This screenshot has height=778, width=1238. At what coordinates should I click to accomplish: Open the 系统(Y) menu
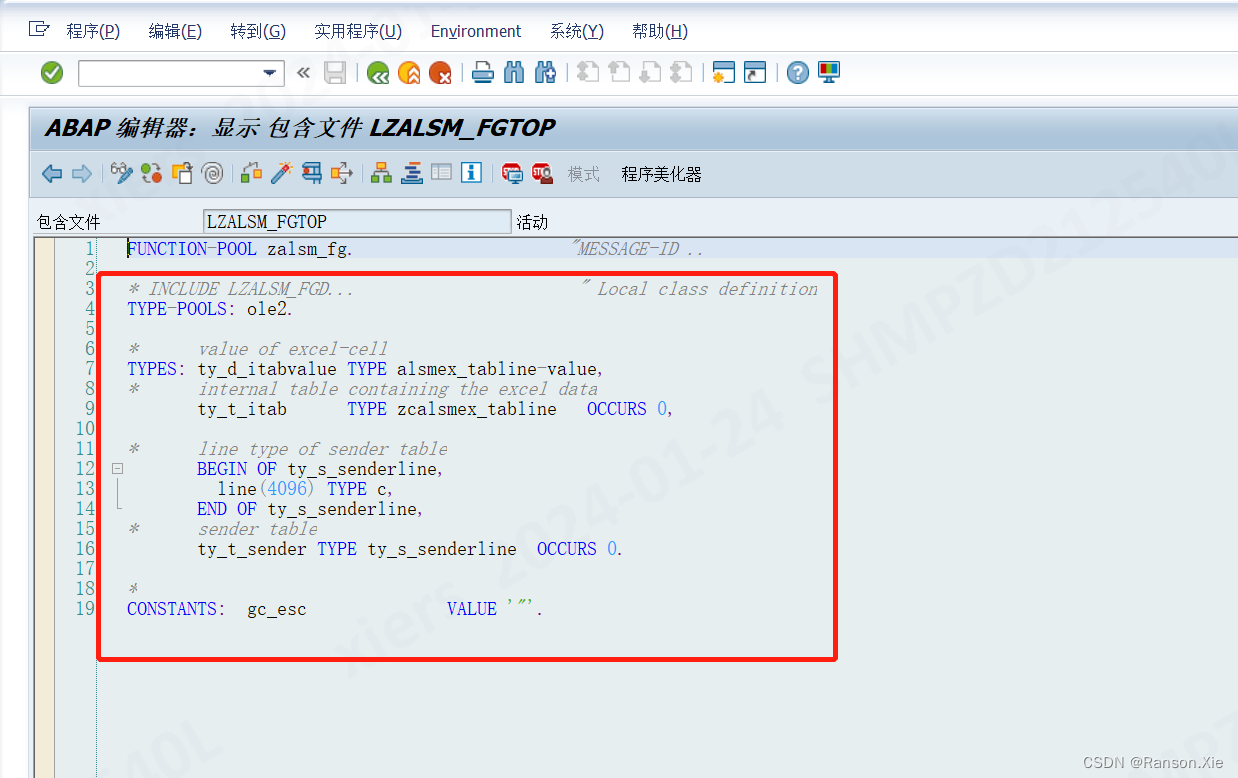[x=576, y=31]
